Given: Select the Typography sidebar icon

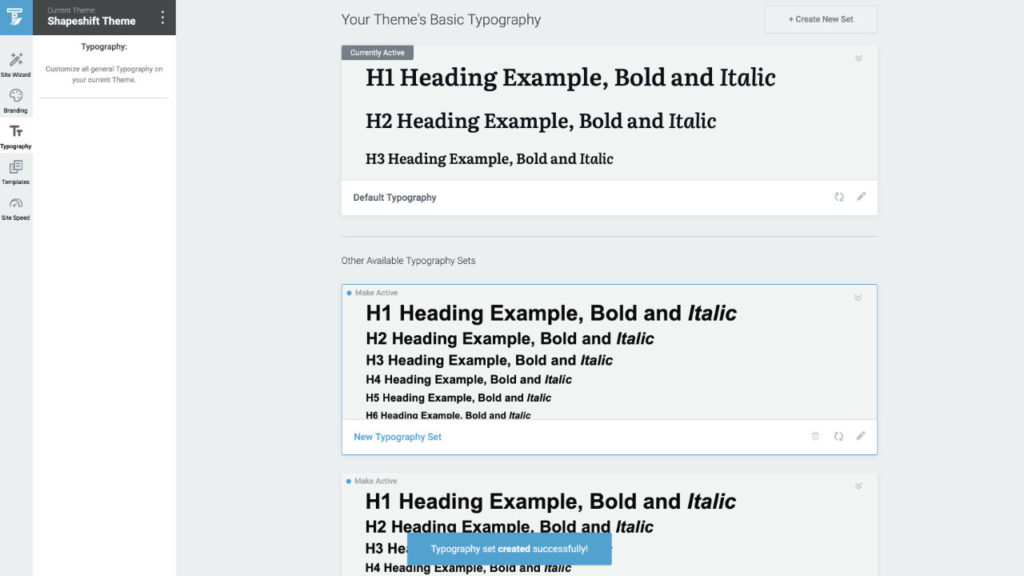Looking at the screenshot, I should click(x=15, y=133).
